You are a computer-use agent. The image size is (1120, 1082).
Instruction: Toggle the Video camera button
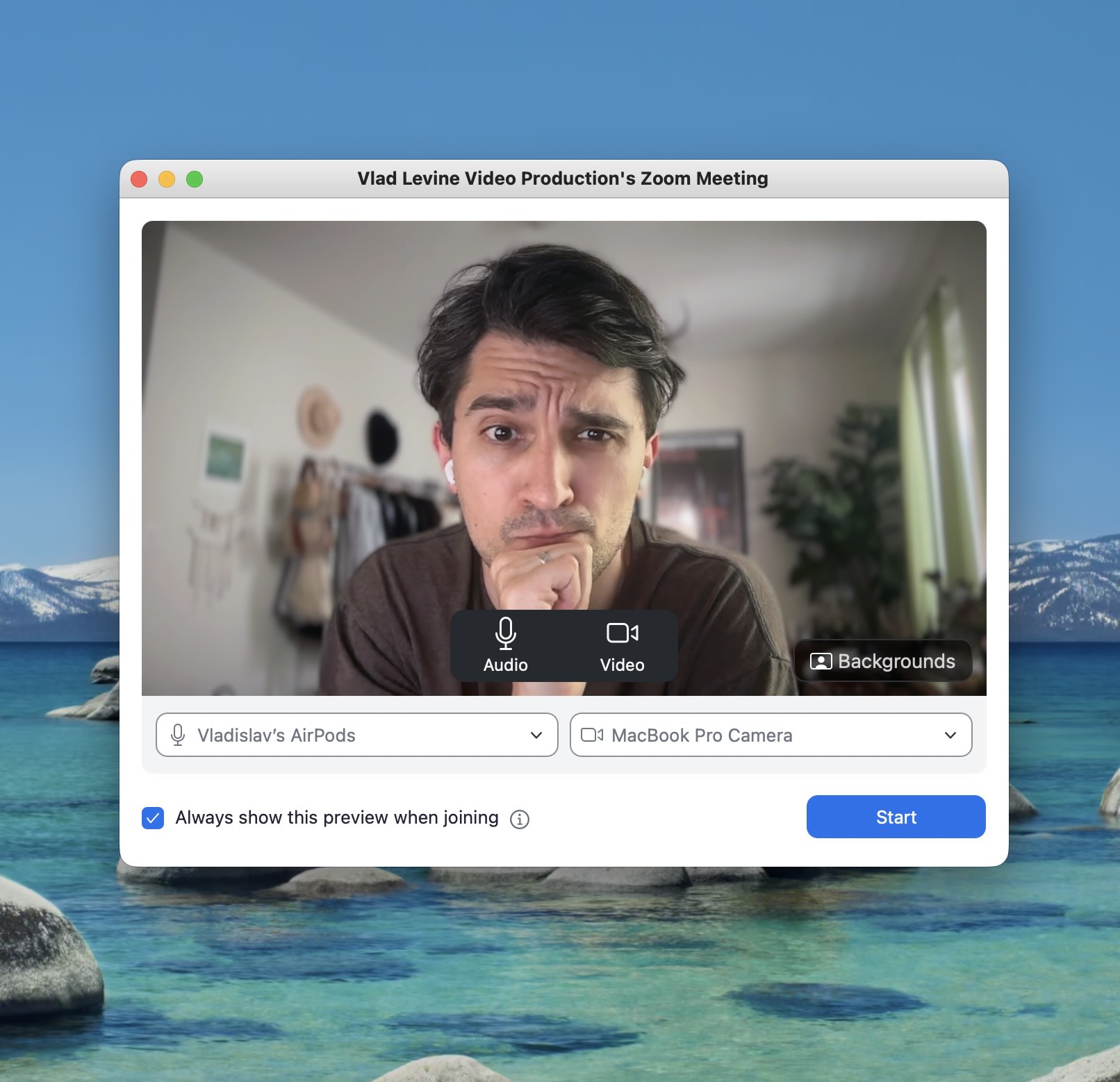coord(623,646)
